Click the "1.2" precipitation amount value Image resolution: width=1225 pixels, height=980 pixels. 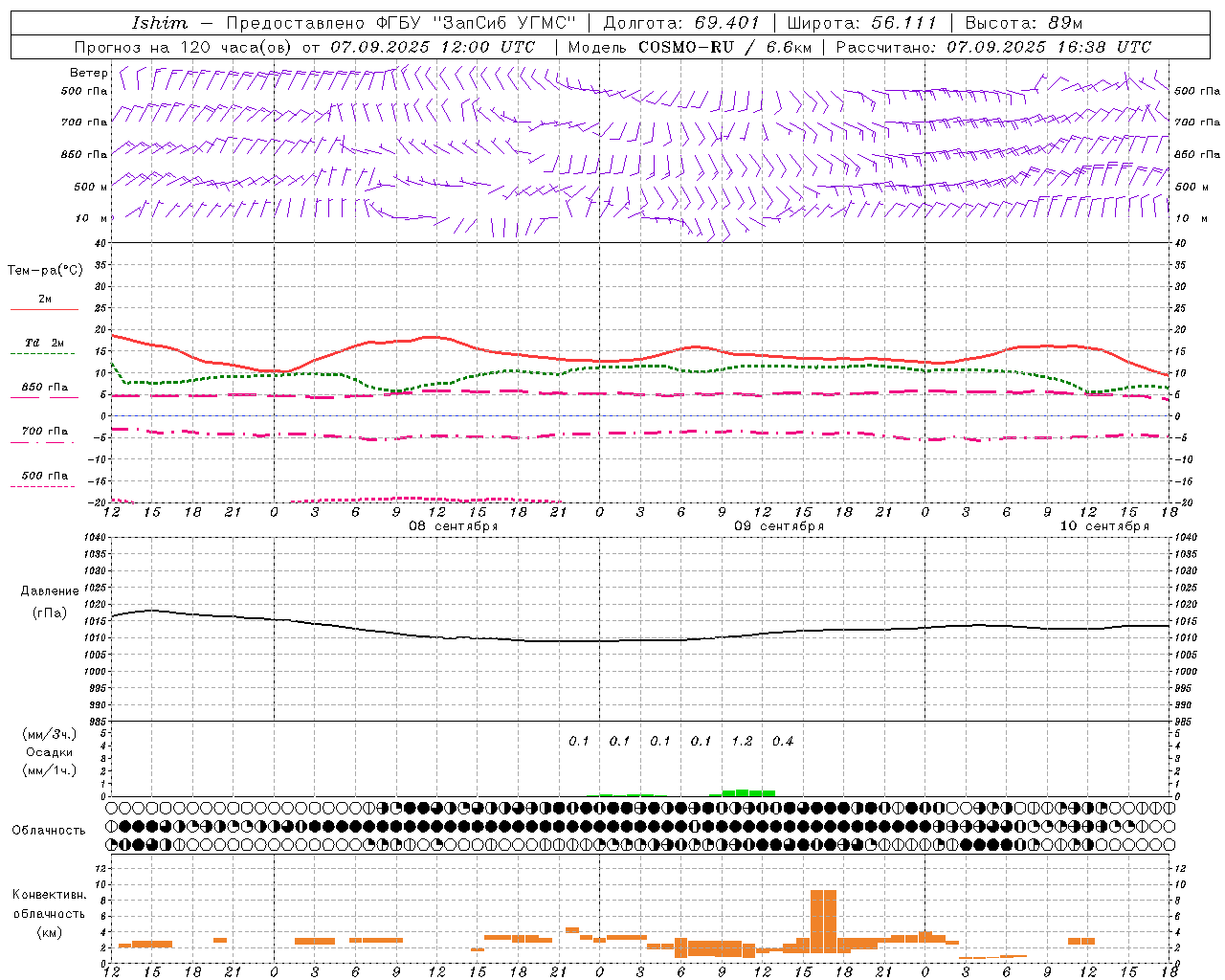[742, 741]
